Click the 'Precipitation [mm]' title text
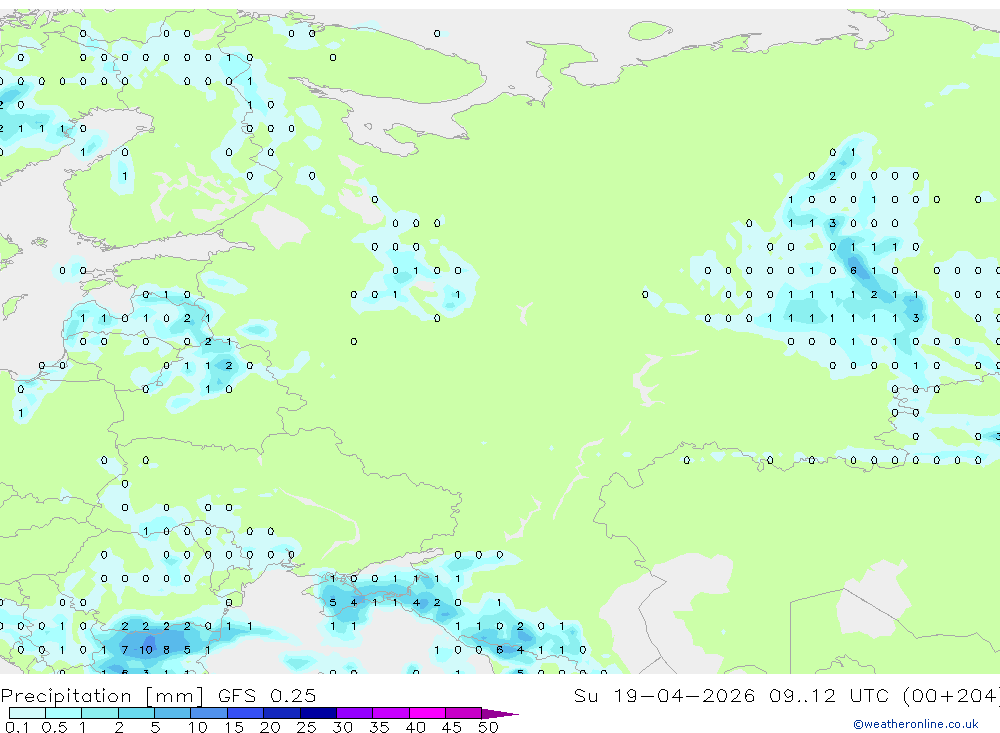This screenshot has width=1000, height=733. 103,696
